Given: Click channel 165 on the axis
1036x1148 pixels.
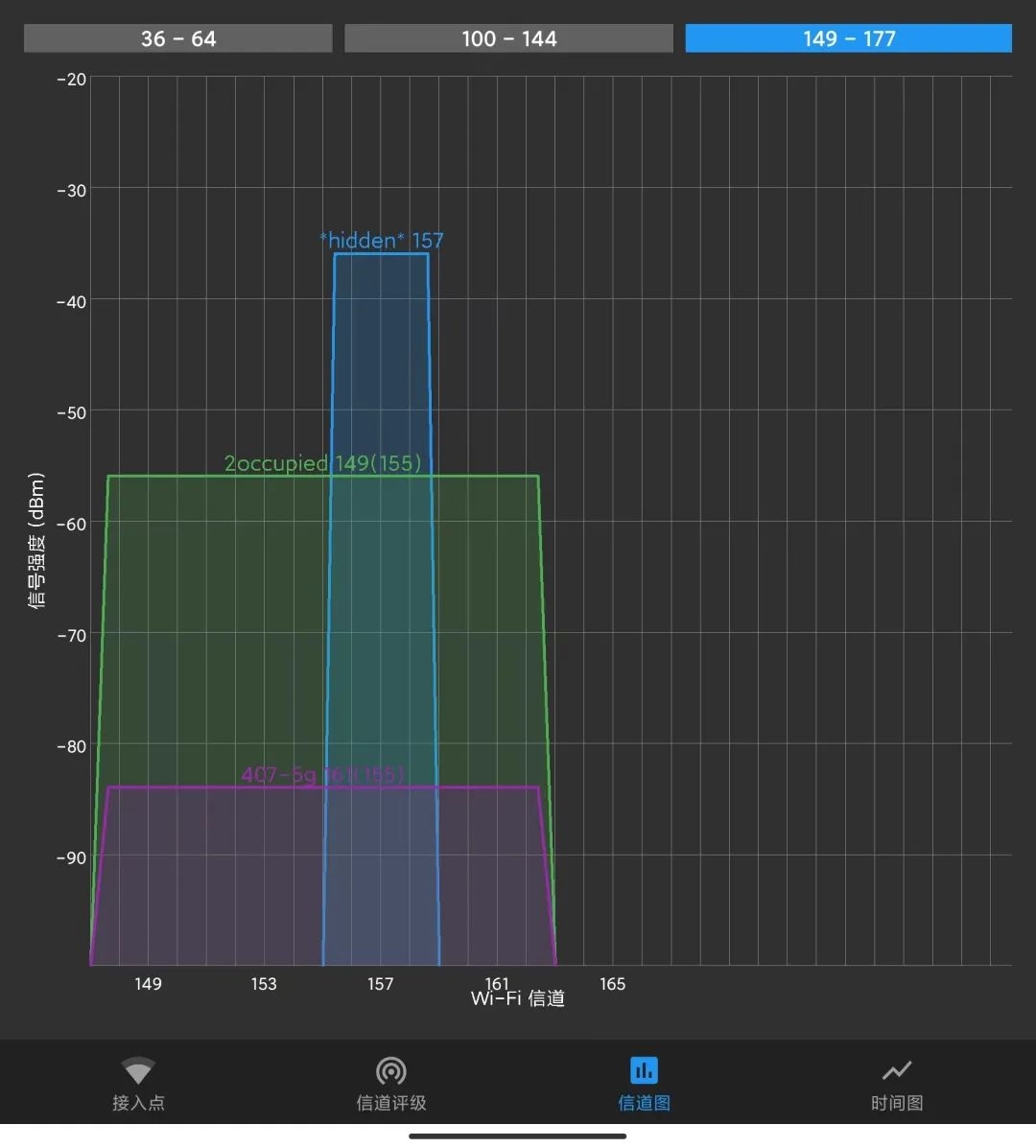Looking at the screenshot, I should [613, 984].
